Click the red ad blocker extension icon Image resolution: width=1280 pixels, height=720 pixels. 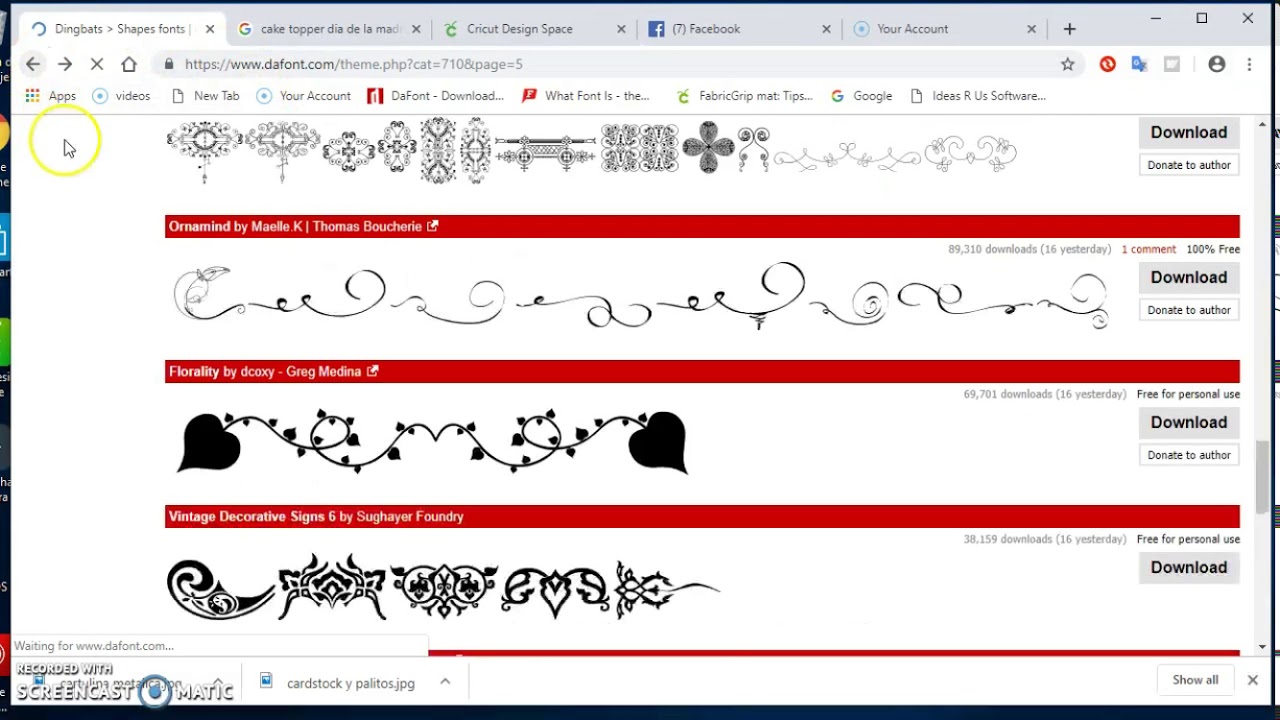coord(1107,64)
